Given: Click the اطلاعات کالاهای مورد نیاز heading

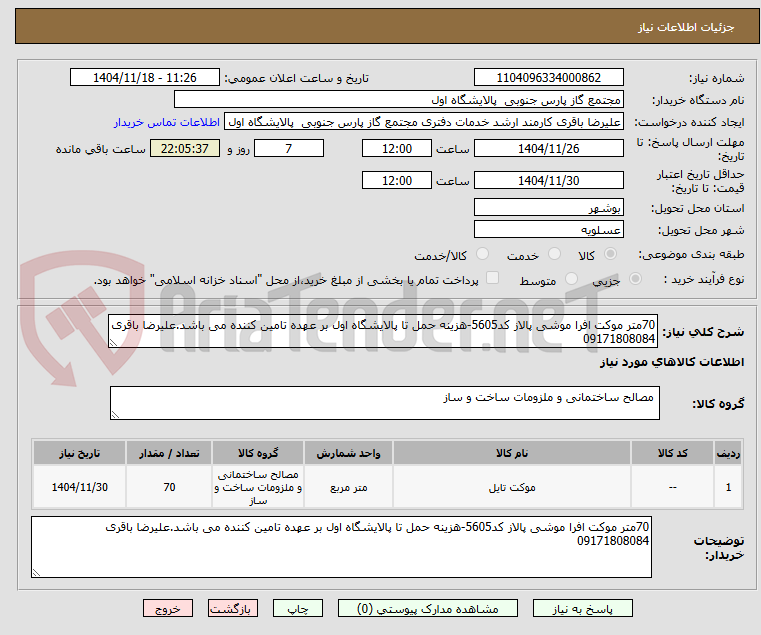Looking at the screenshot, I should 672,362.
